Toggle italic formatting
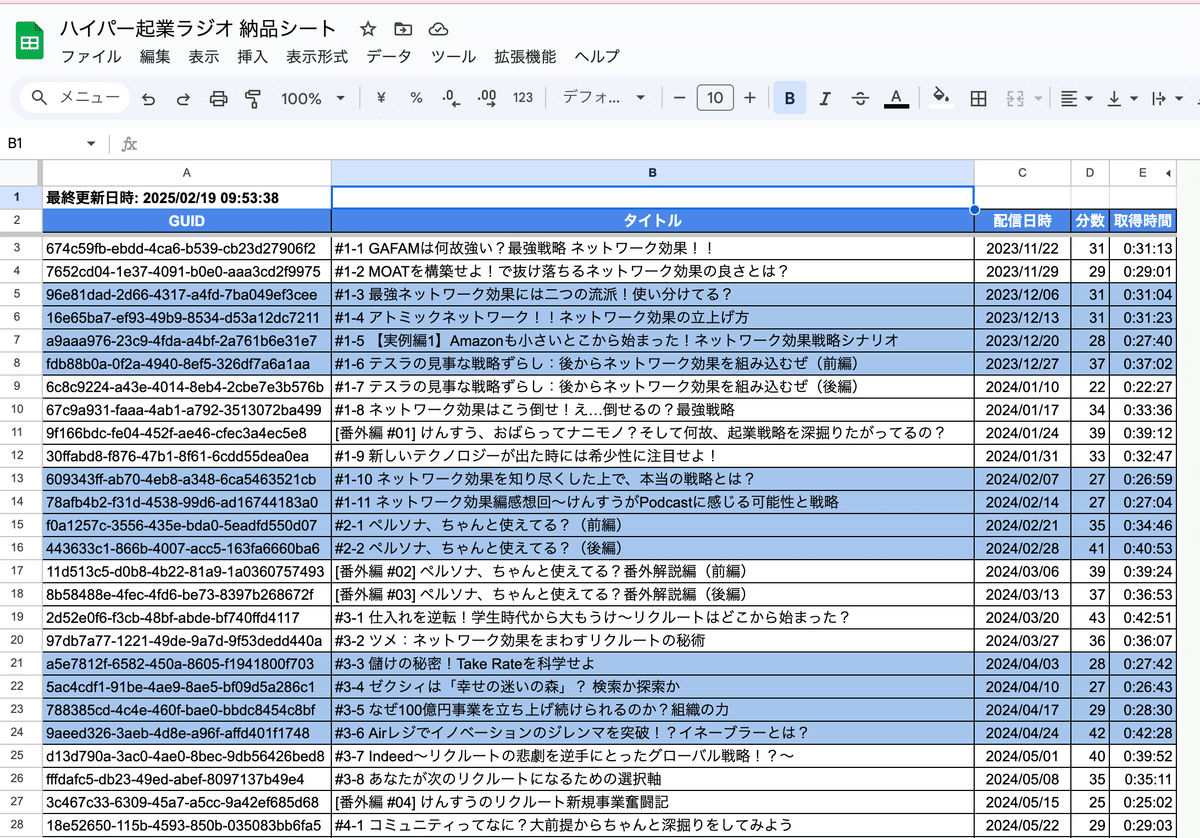1200x838 pixels. (x=825, y=98)
